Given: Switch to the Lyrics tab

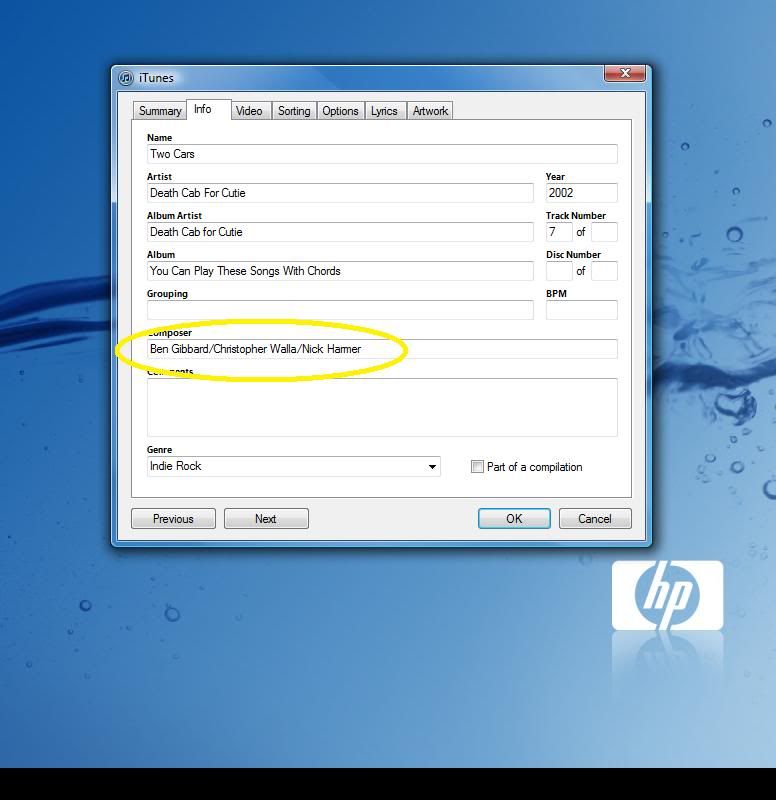Looking at the screenshot, I should tap(385, 111).
